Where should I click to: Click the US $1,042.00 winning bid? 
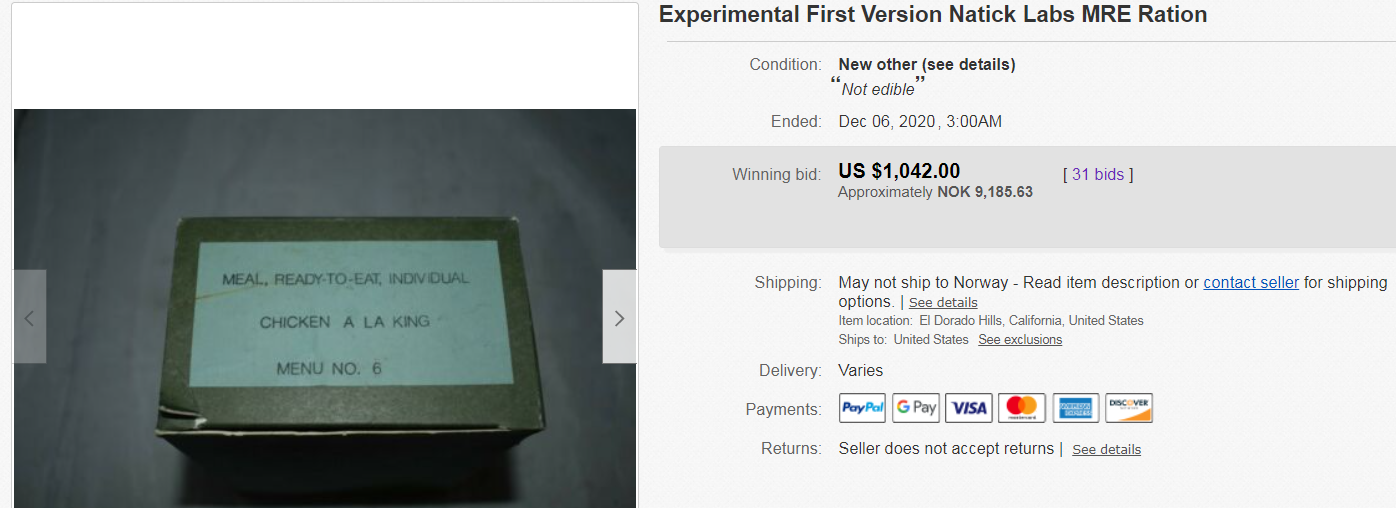point(899,171)
